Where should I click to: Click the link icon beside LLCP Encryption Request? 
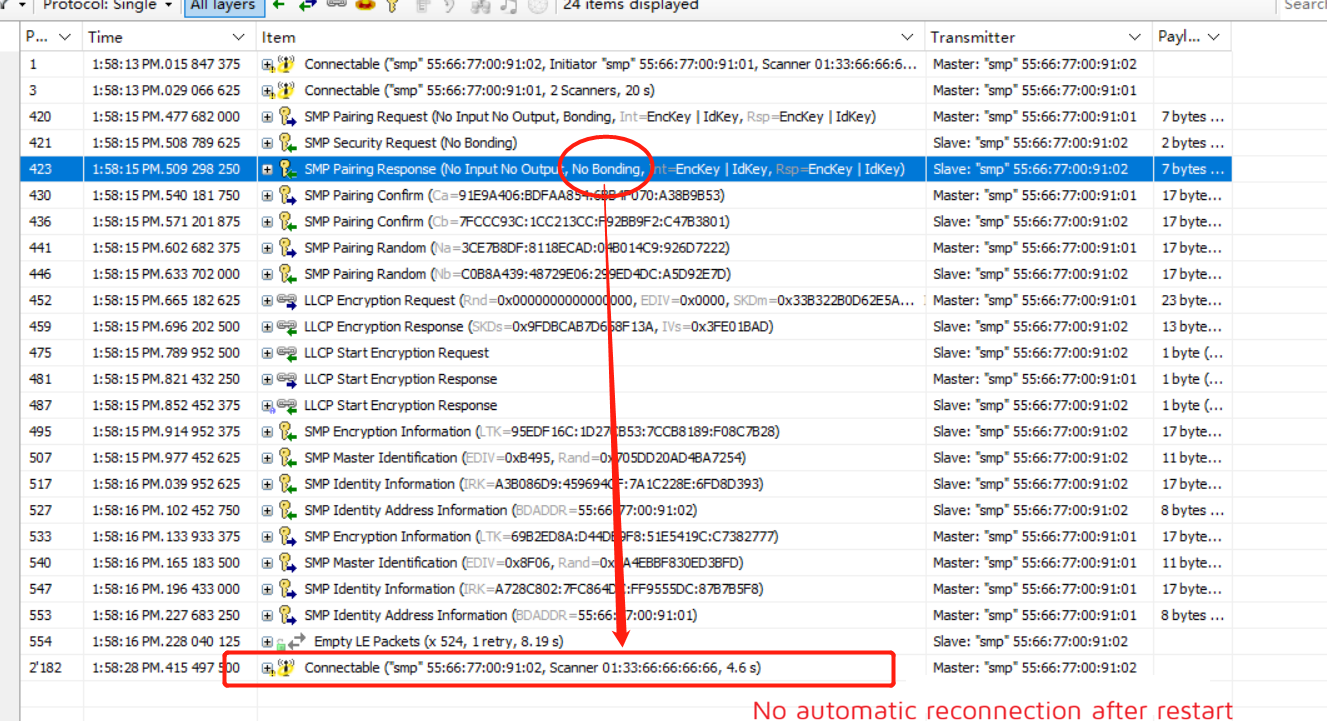pos(287,300)
